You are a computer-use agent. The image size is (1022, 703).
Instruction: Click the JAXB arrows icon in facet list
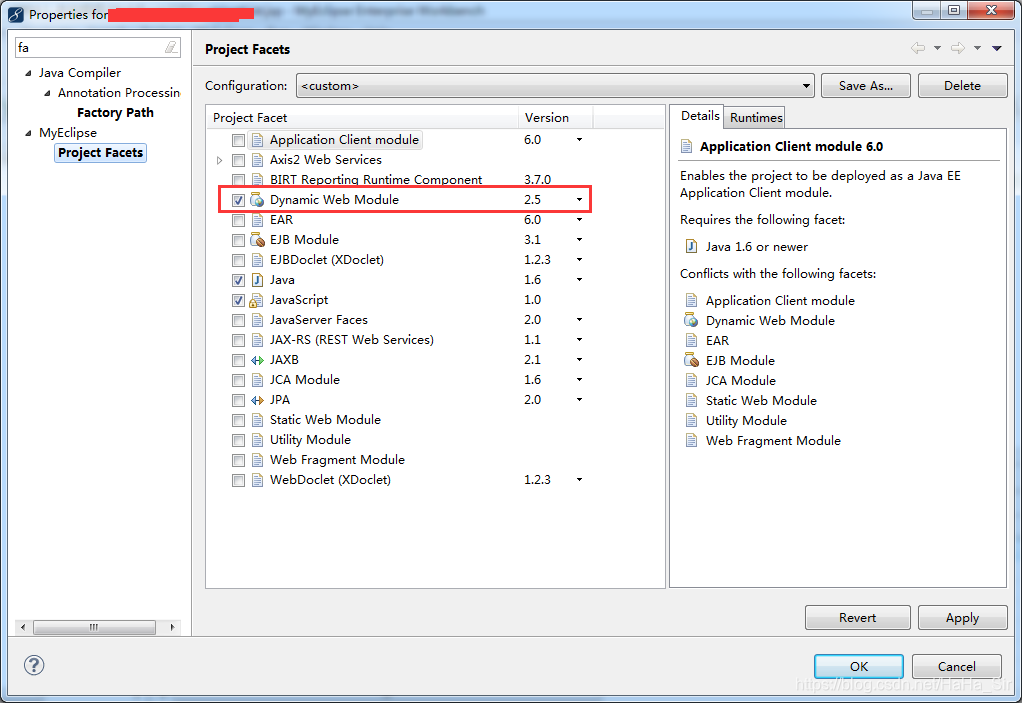pyautogui.click(x=257, y=360)
